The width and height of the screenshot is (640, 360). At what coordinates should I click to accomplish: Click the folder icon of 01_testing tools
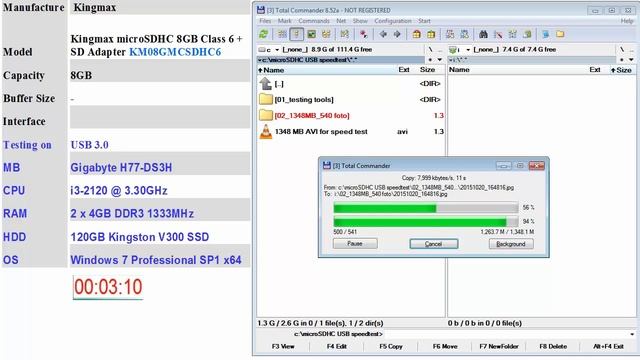[266, 99]
